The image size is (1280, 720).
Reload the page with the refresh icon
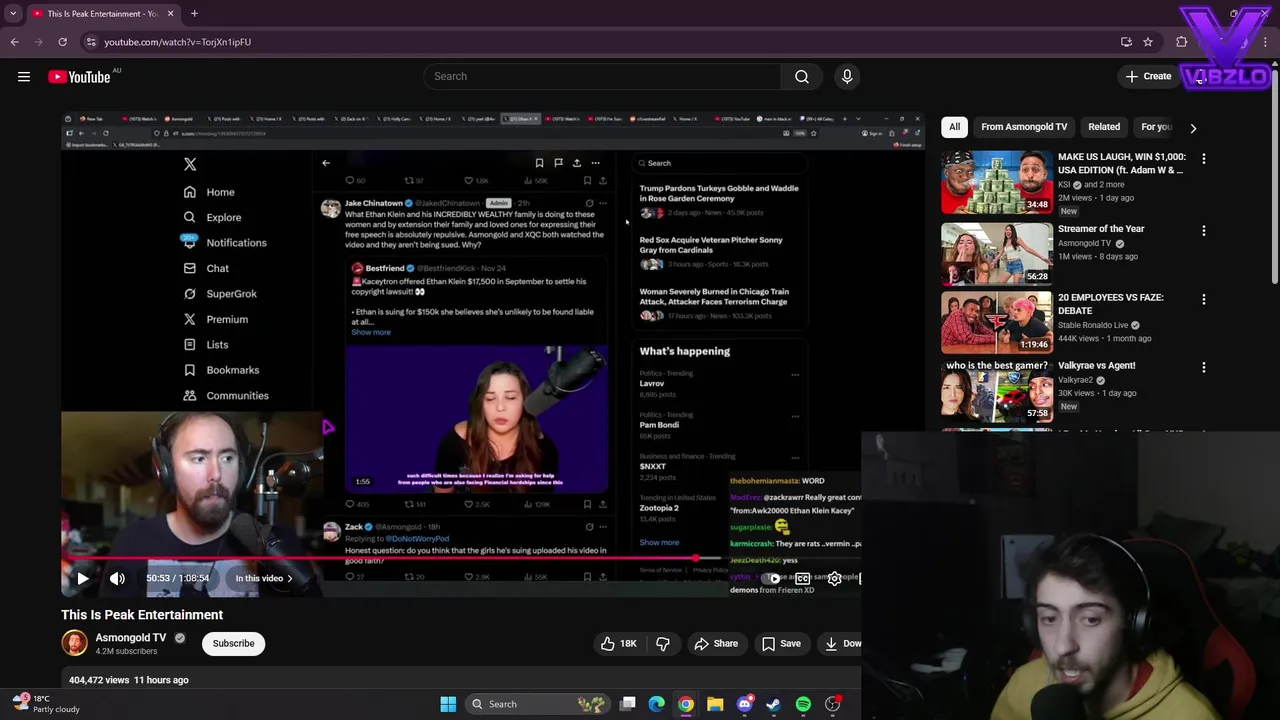click(x=62, y=42)
